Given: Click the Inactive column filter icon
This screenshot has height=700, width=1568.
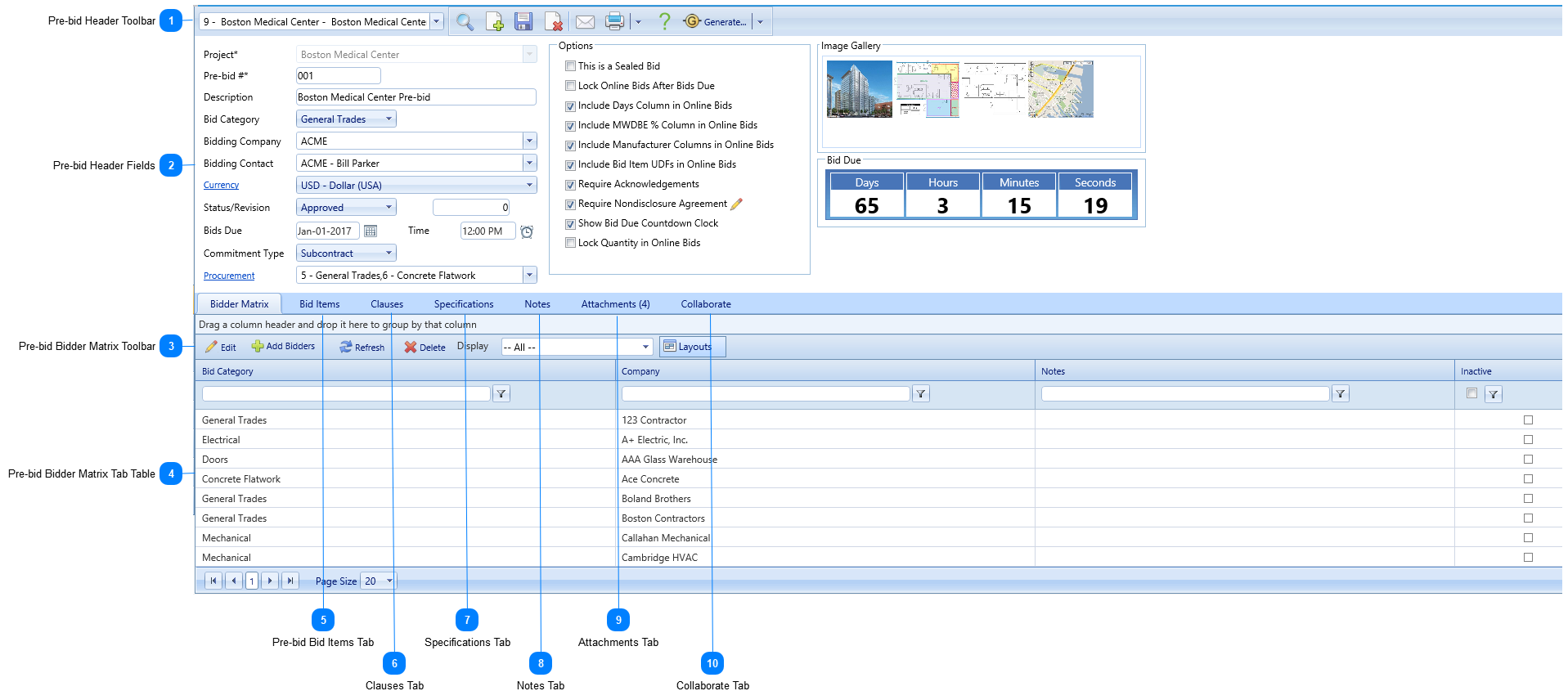Looking at the screenshot, I should [x=1494, y=394].
